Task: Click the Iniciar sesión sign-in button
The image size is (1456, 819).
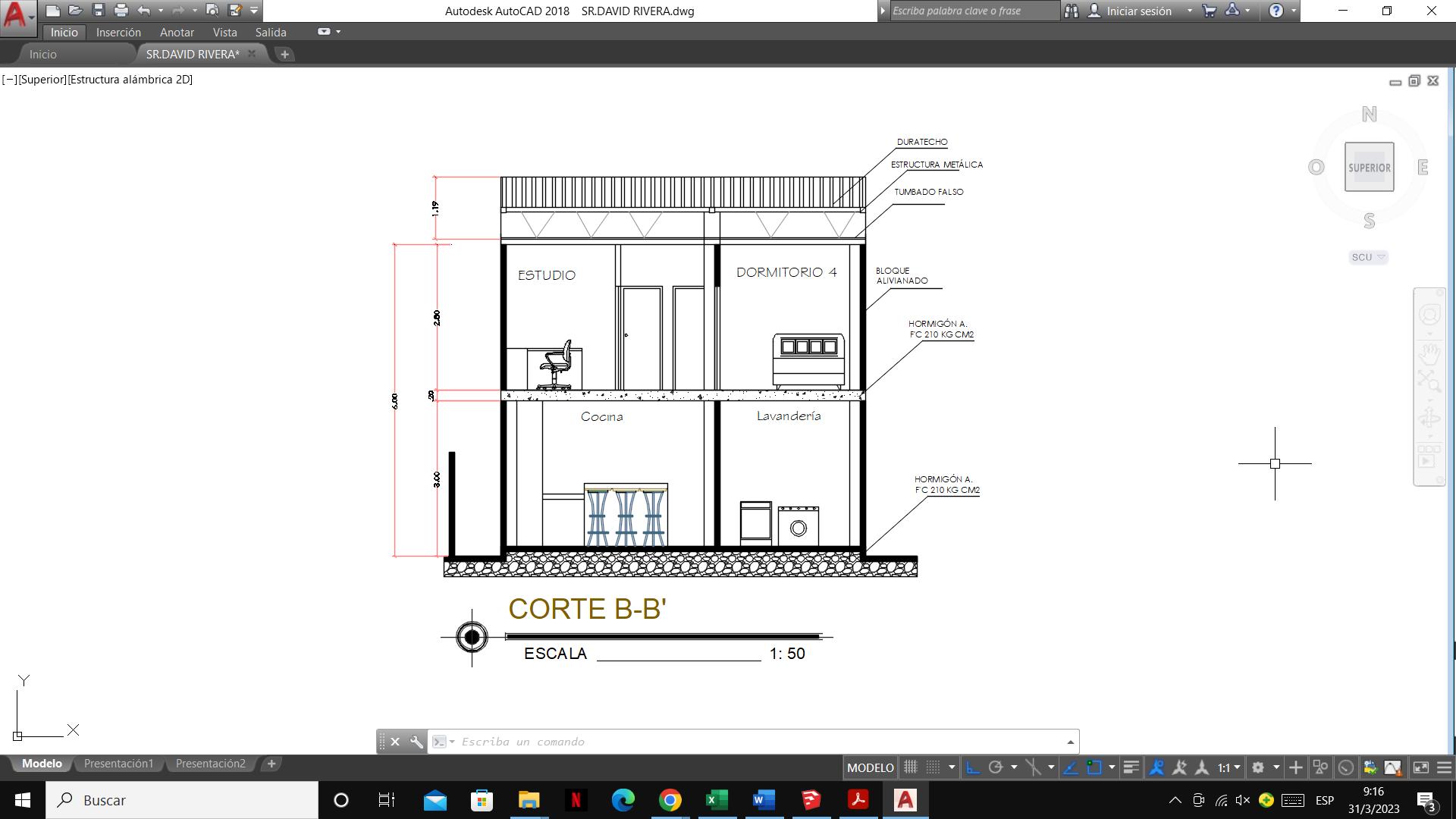Action: 1138,11
